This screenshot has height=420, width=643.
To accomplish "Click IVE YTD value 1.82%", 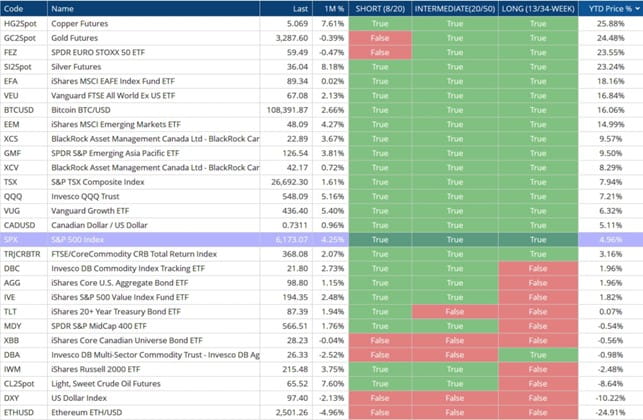I will [611, 297].
